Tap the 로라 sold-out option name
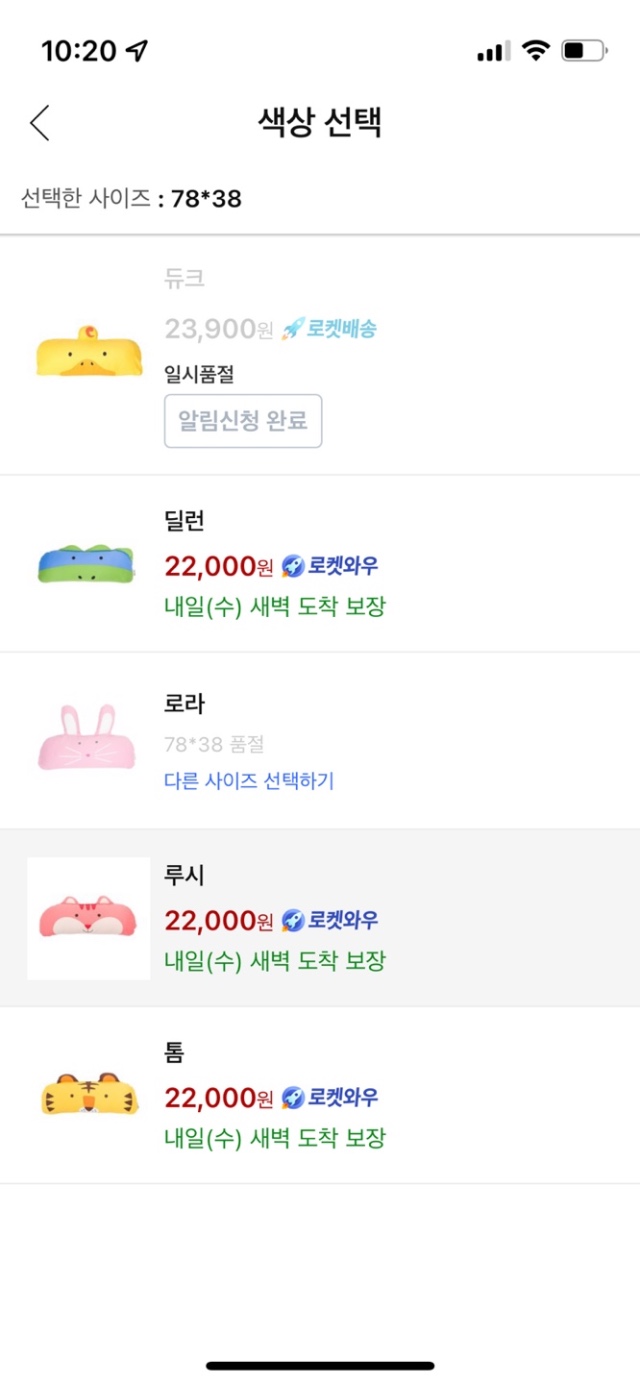 coord(185,703)
